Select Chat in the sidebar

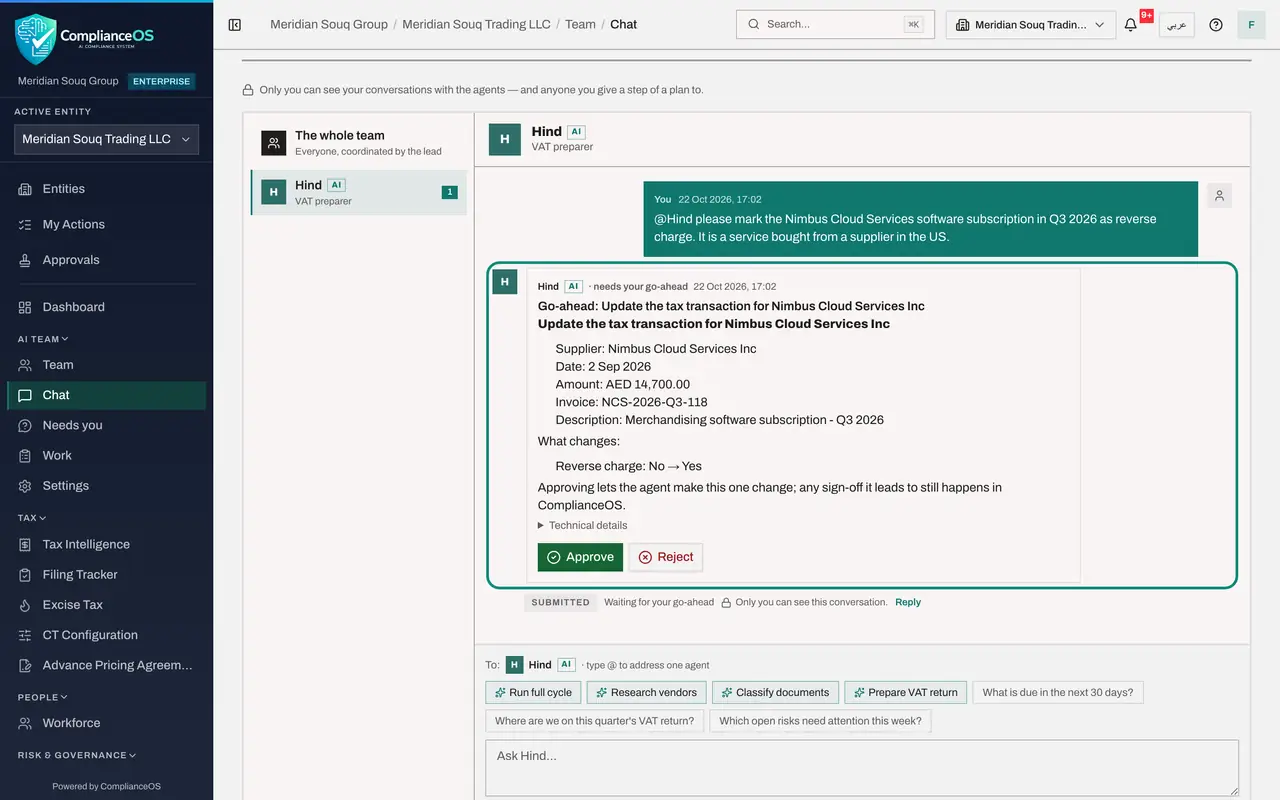coord(107,395)
